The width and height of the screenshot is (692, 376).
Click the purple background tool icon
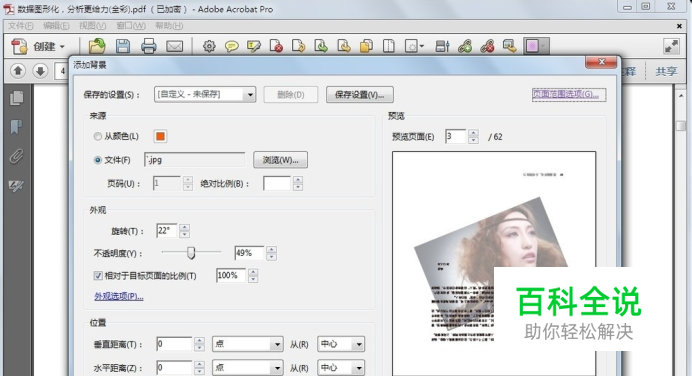click(536, 46)
